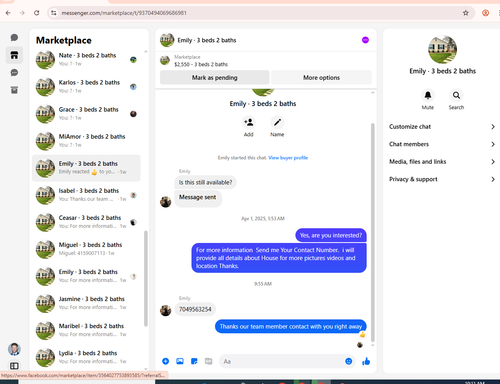Select Emily conversation with reacted message preview
The height and width of the screenshot is (384, 500).
[87, 168]
